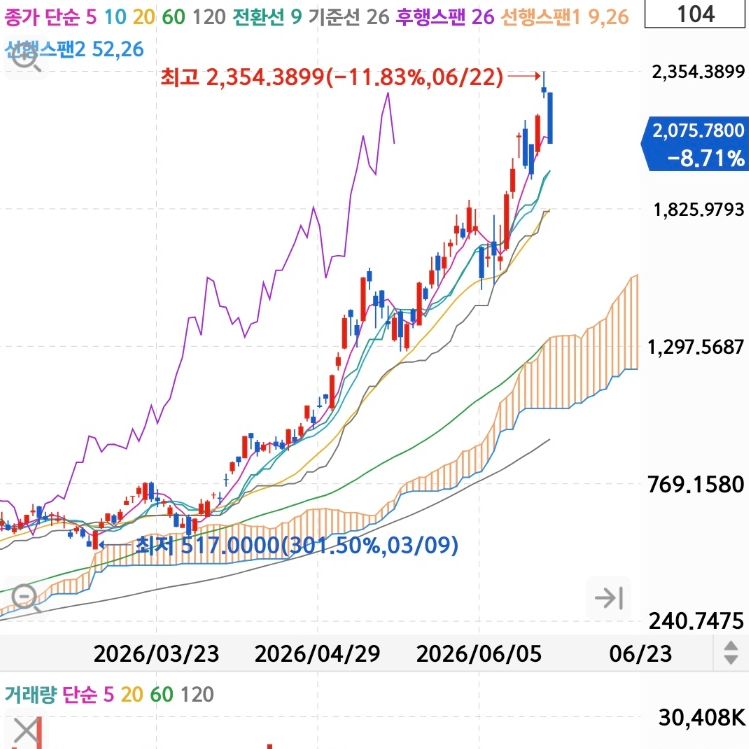Click the 1,825.9793 price axis label
The width and height of the screenshot is (749, 749).
[698, 210]
